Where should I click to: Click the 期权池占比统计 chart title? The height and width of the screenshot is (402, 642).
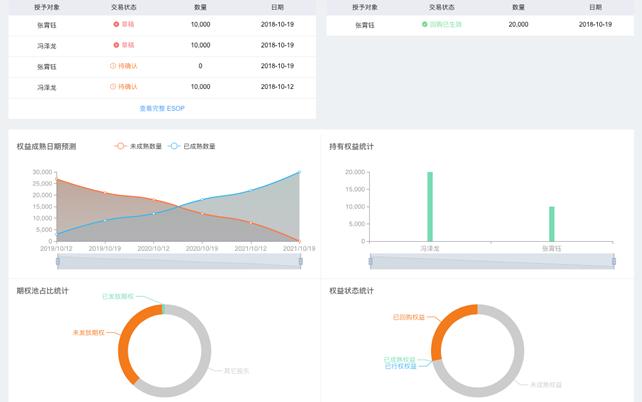pos(43,291)
